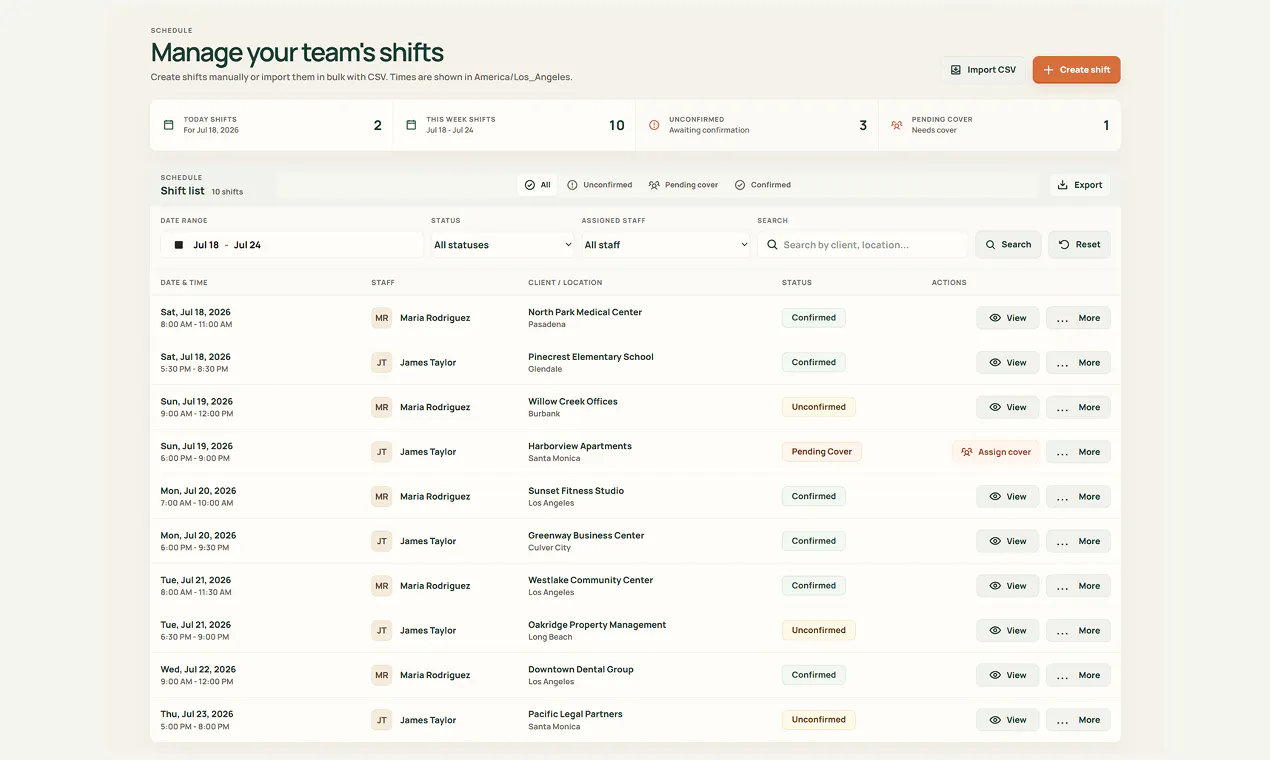The width and height of the screenshot is (1270, 760).
Task: View the Downtown Dental Group shift
Action: coord(1008,675)
